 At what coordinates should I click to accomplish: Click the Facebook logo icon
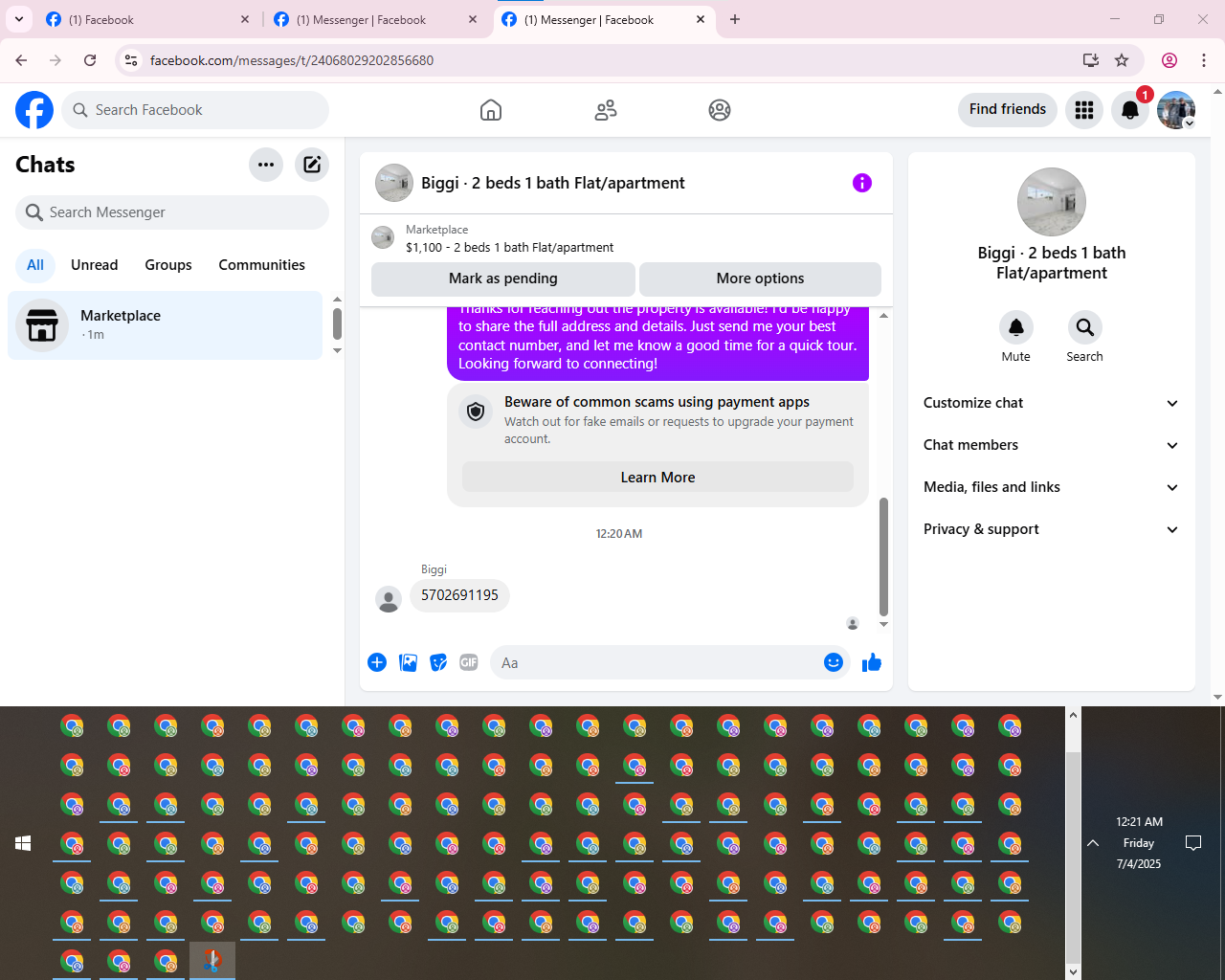(34, 110)
